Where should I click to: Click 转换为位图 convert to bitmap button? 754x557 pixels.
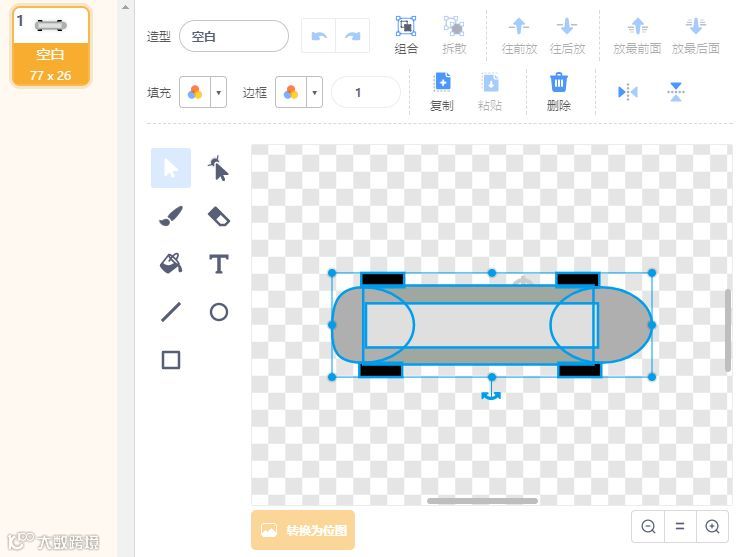tap(303, 530)
